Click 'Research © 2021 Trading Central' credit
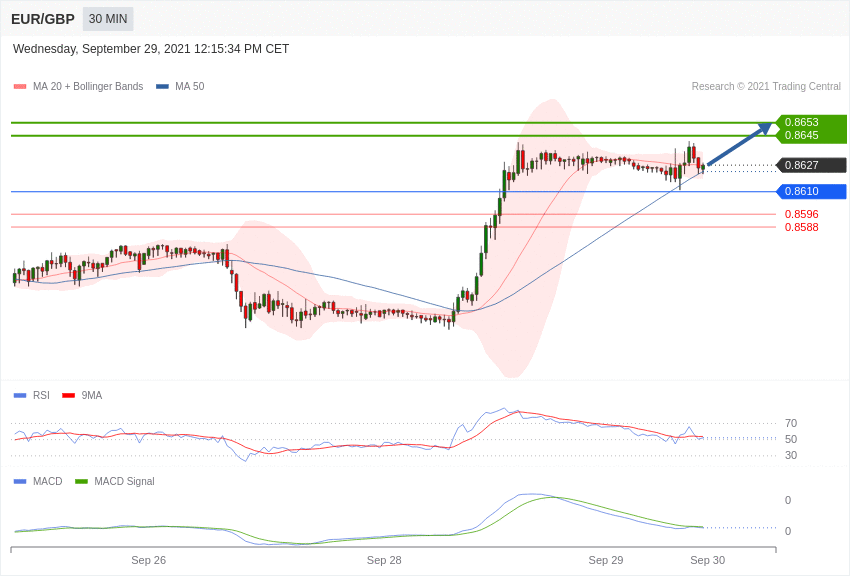This screenshot has height=576, width=850. pos(766,87)
